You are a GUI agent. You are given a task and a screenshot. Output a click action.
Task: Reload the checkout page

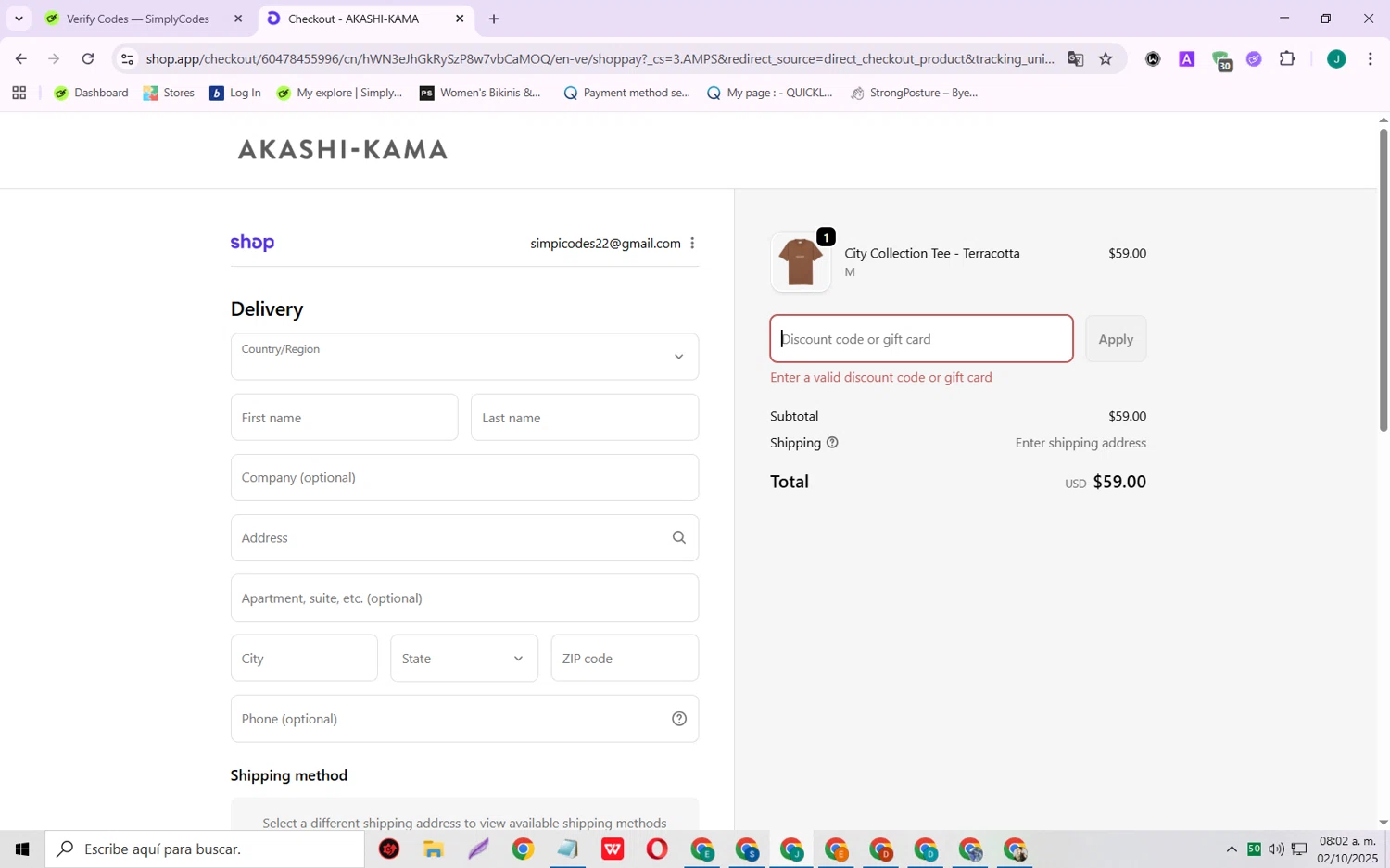click(x=87, y=59)
